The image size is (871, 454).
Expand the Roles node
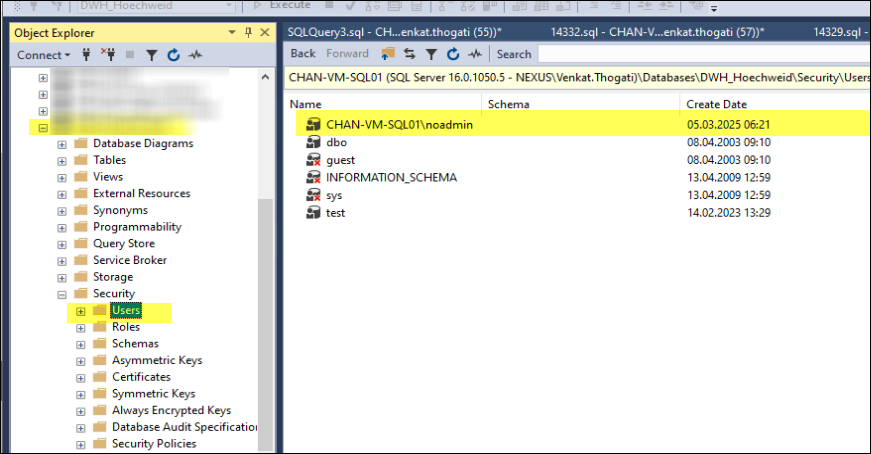[x=81, y=328]
